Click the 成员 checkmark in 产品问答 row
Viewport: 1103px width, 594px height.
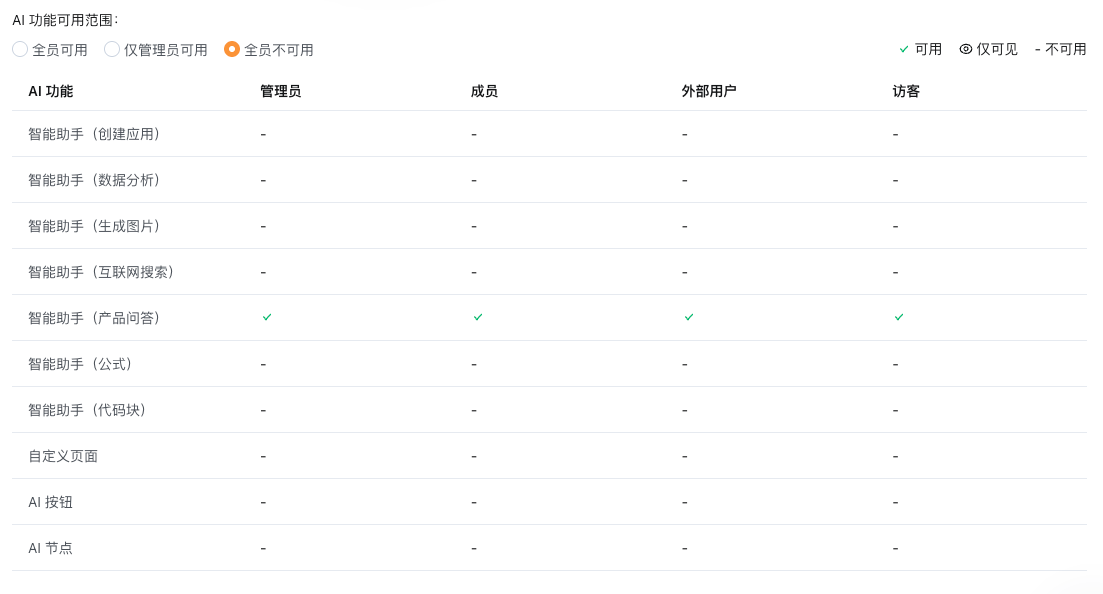(478, 317)
